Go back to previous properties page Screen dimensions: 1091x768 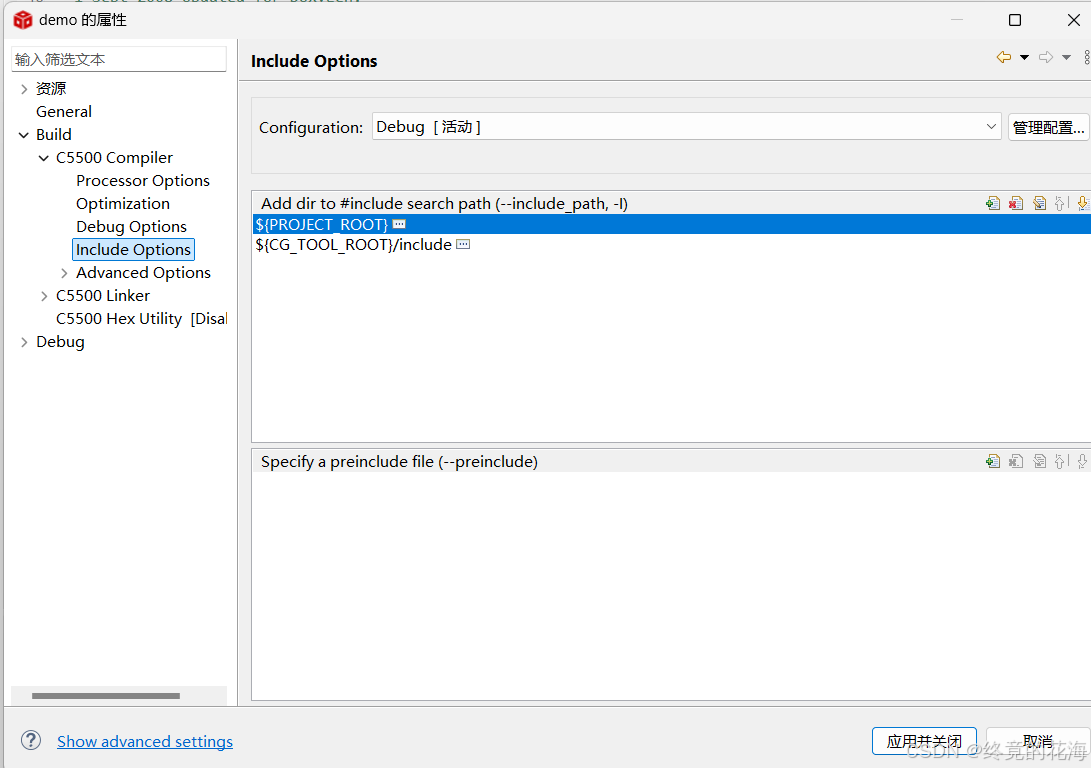[1003, 57]
